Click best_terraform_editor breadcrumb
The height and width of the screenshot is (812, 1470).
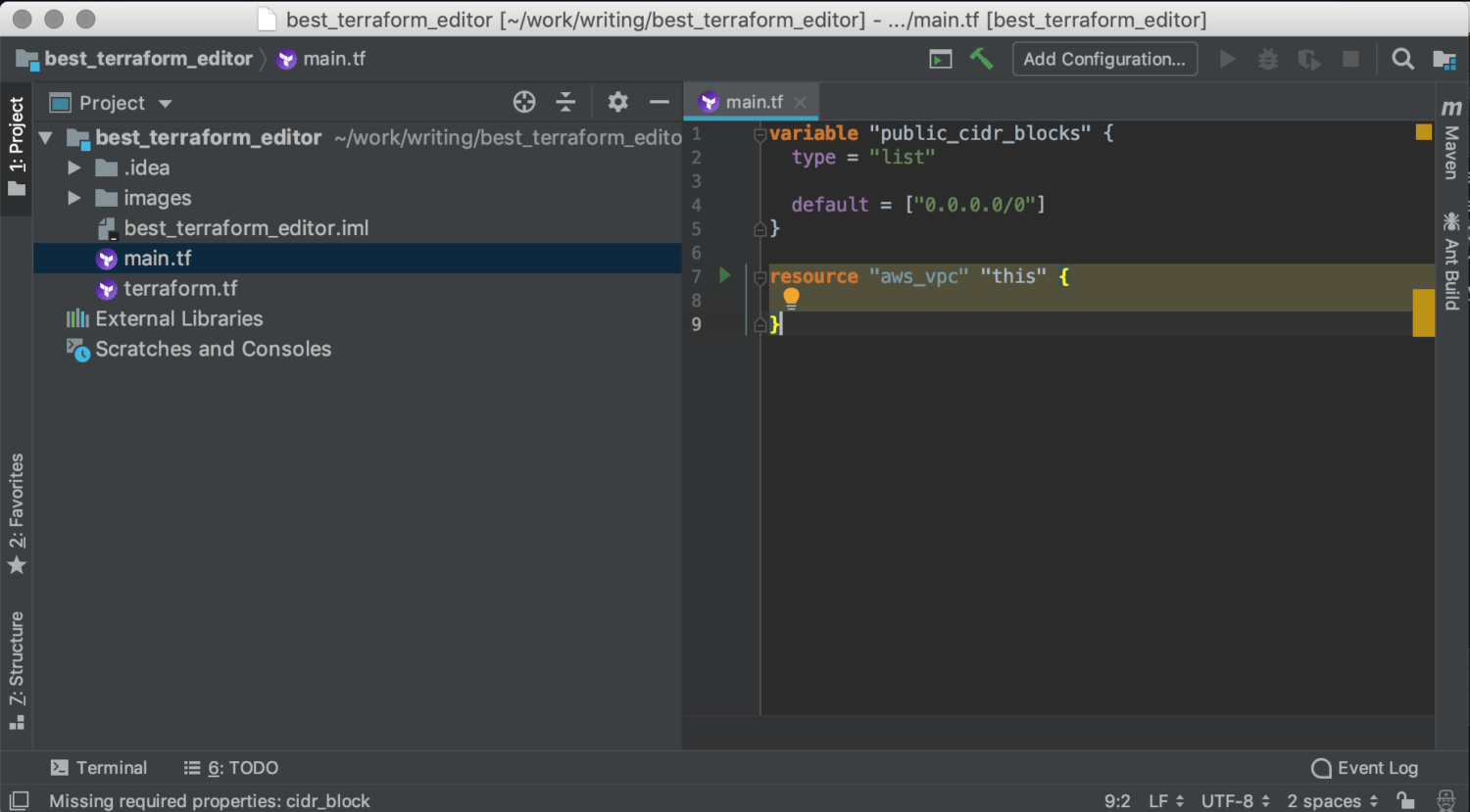pyautogui.click(x=148, y=59)
